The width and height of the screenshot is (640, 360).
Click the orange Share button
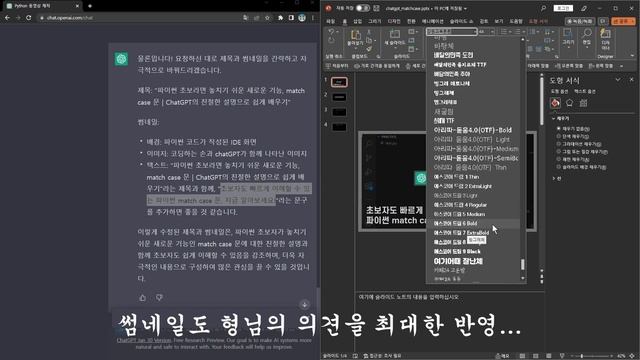623,21
